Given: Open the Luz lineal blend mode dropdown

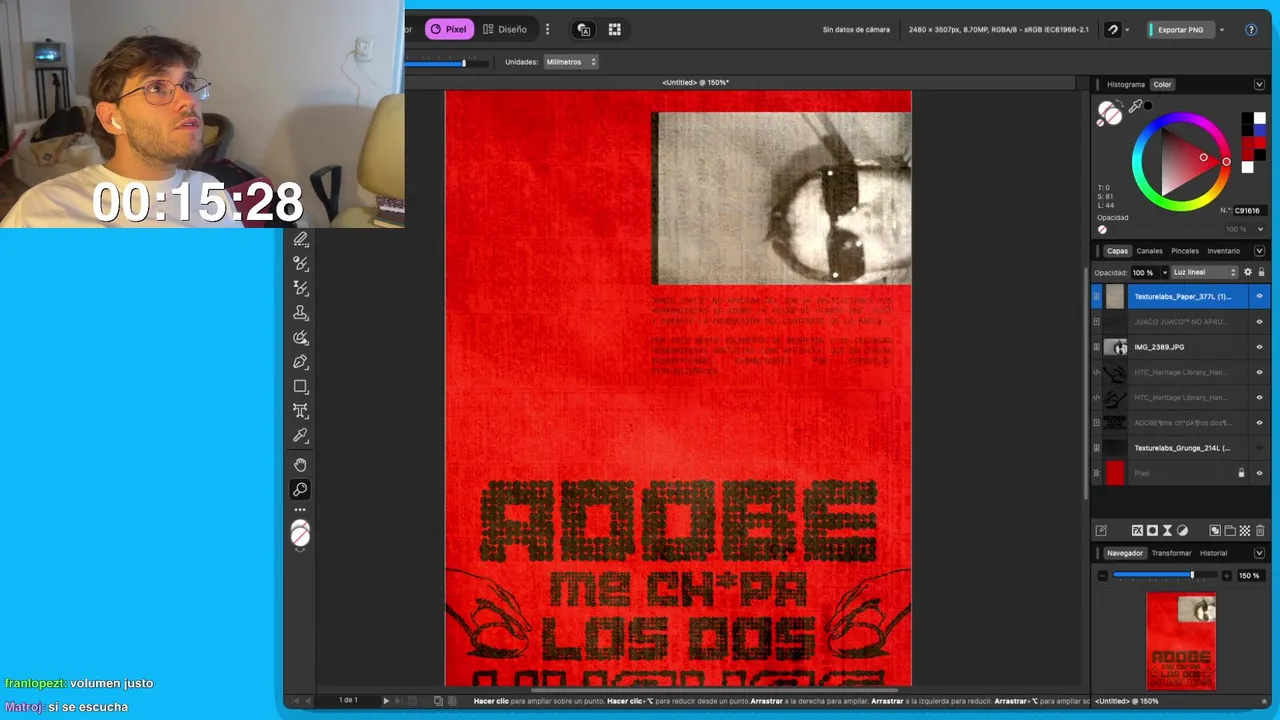Looking at the screenshot, I should coord(1204,272).
